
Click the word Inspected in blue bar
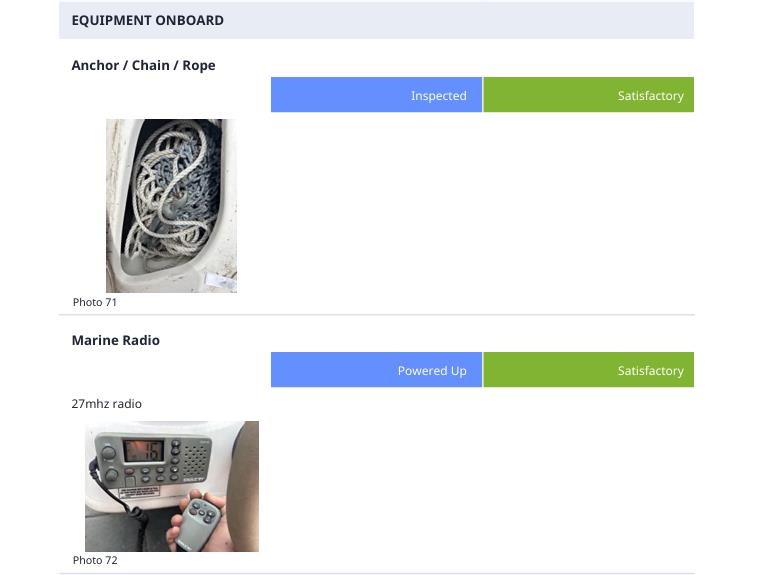point(438,96)
